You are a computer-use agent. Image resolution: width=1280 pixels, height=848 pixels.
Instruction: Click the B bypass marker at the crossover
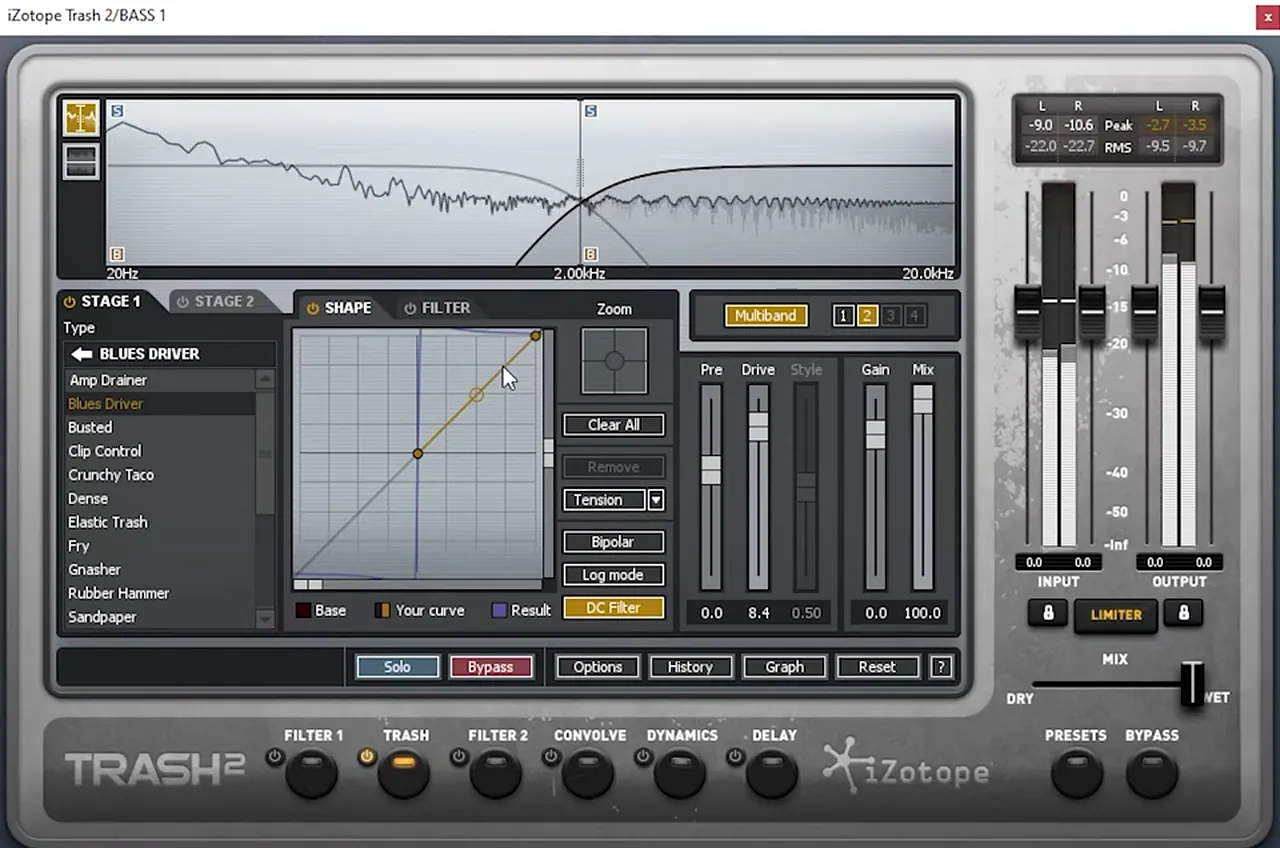590,255
